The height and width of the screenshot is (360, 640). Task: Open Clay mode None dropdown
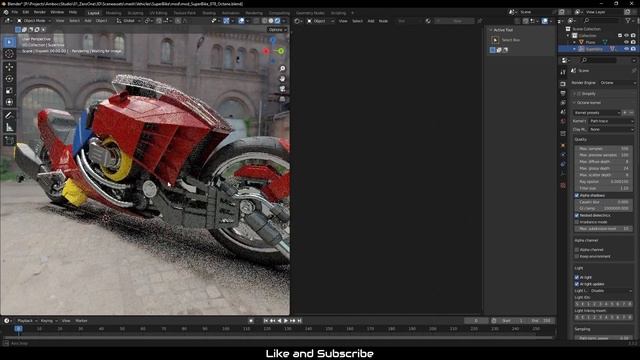[x=611, y=129]
